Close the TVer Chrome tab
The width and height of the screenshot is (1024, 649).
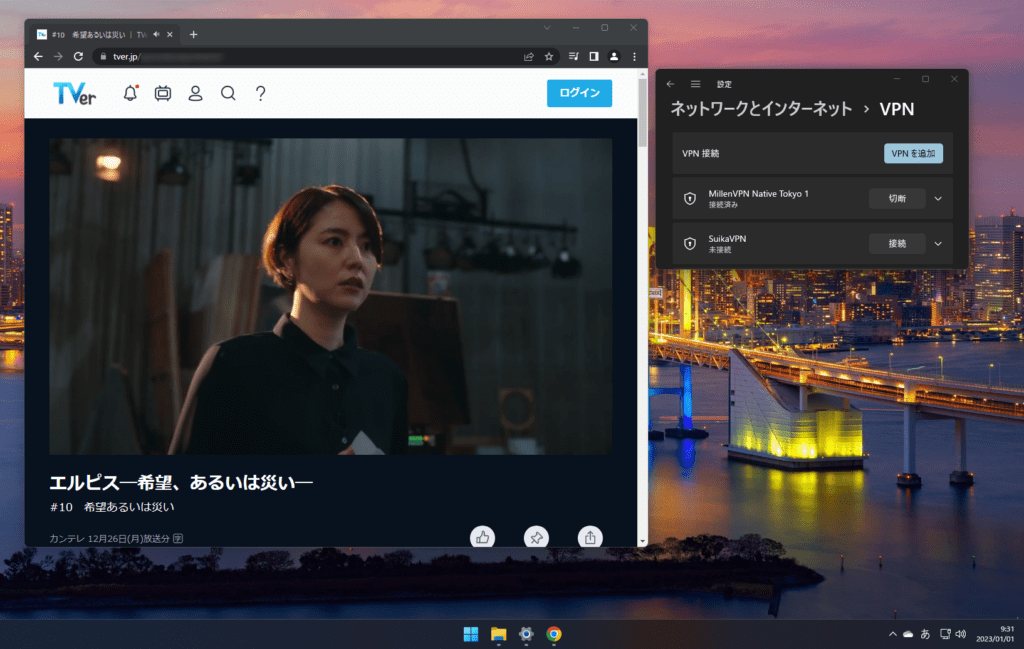click(x=170, y=35)
